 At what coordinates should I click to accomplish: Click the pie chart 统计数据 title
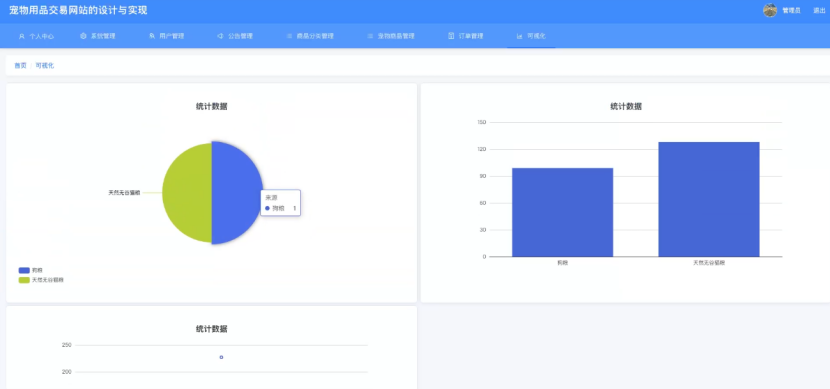point(212,106)
